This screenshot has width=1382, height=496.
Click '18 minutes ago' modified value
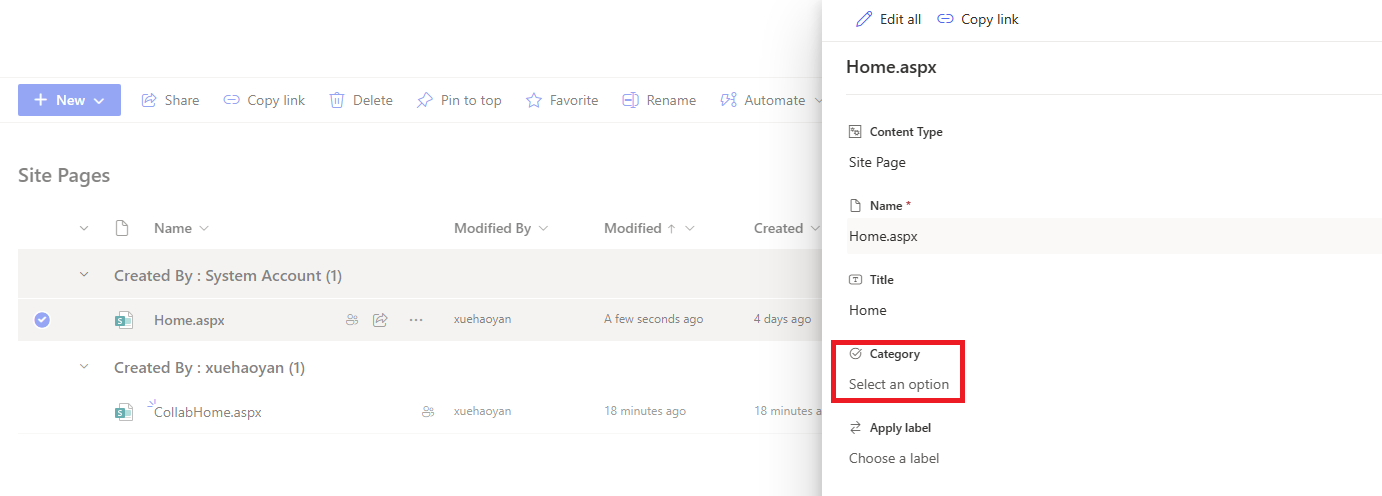645,411
